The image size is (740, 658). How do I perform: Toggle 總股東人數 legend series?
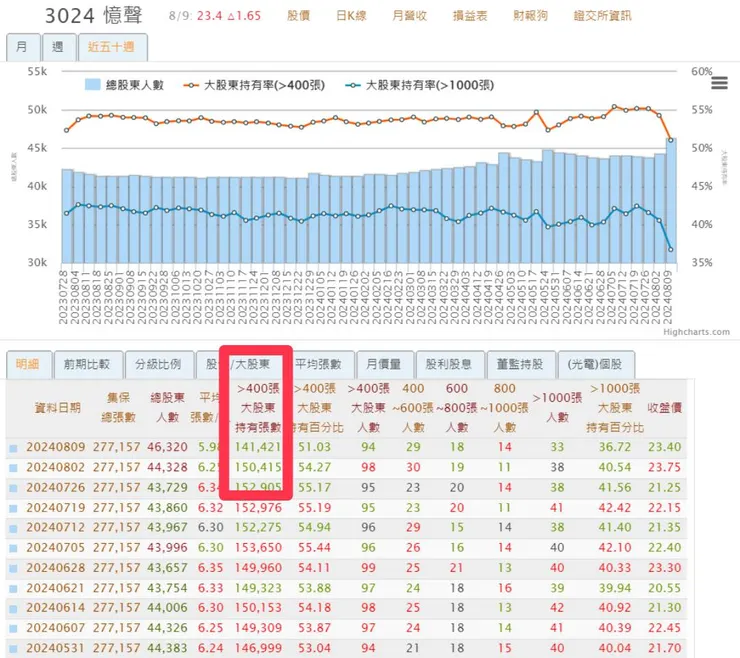click(x=124, y=85)
